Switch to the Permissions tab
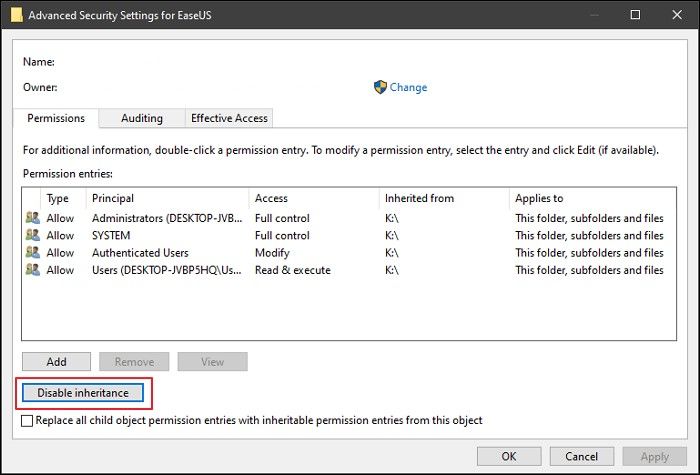The image size is (700, 475). pos(56,118)
